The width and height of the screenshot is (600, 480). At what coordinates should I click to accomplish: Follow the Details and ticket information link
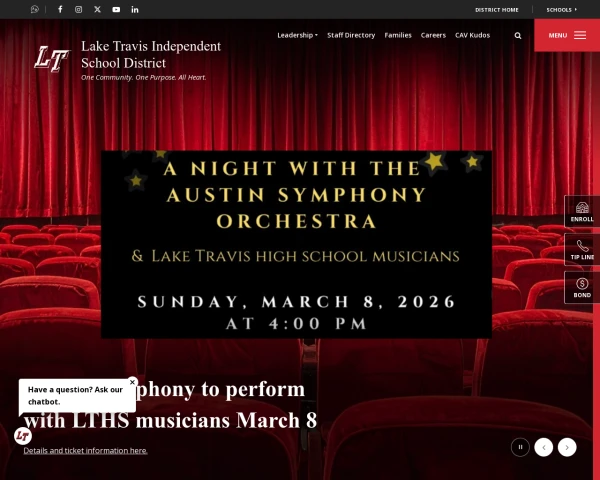point(85,451)
